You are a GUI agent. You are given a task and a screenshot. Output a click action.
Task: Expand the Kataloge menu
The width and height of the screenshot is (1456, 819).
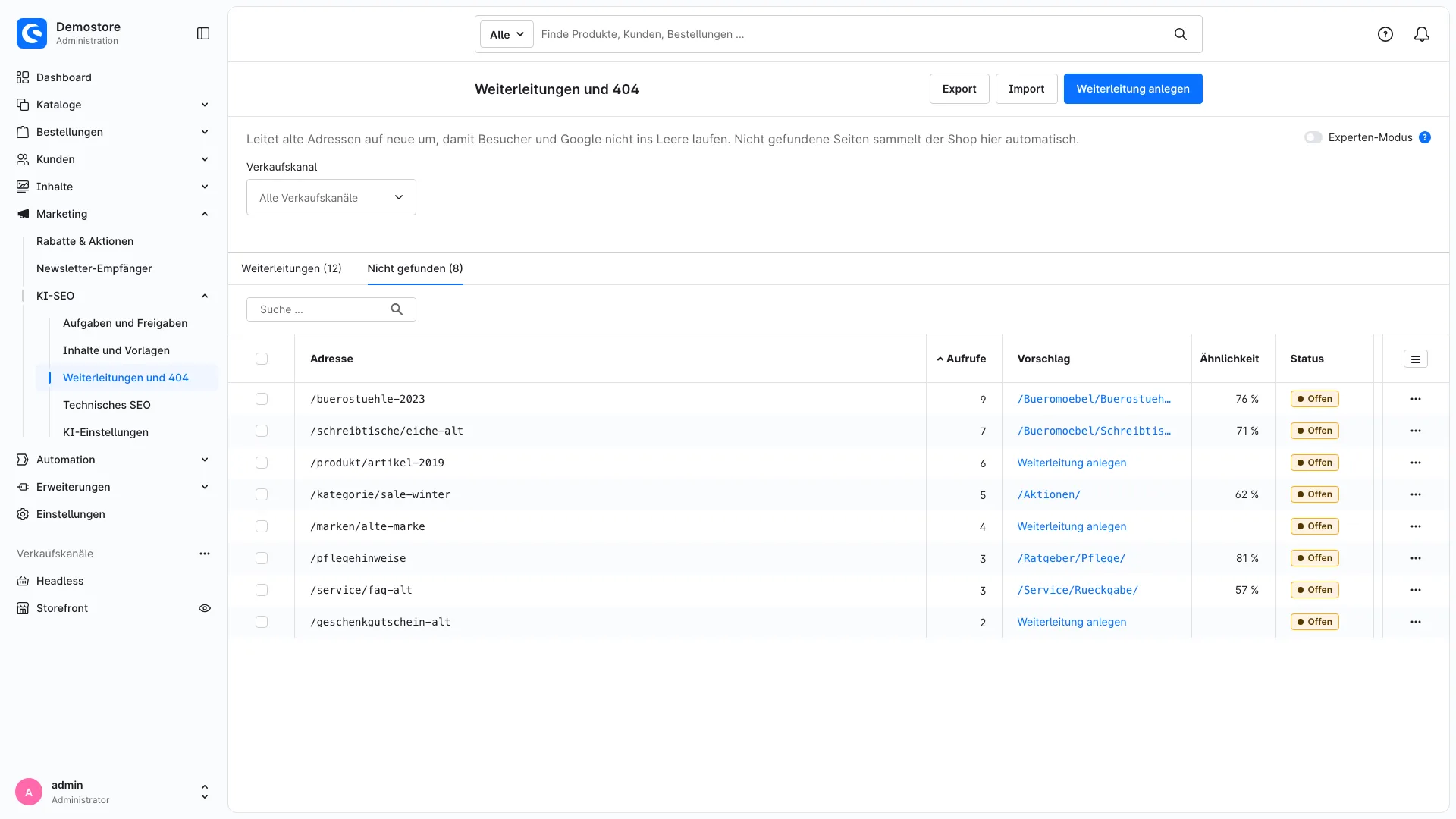205,105
